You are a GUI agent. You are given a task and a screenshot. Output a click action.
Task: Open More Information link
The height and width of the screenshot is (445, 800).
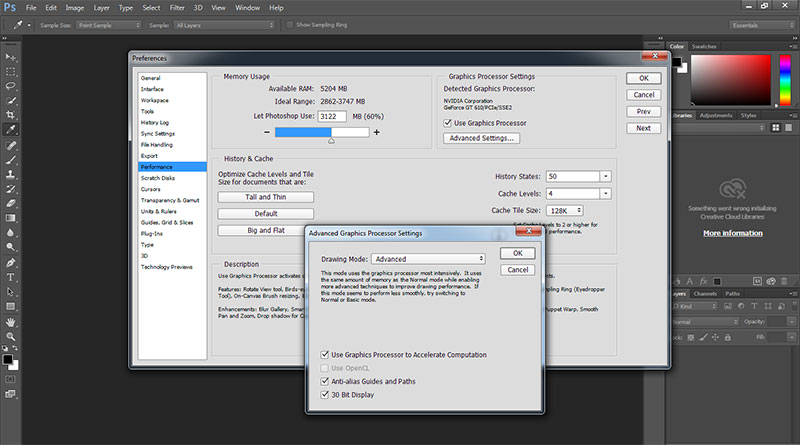coord(733,233)
